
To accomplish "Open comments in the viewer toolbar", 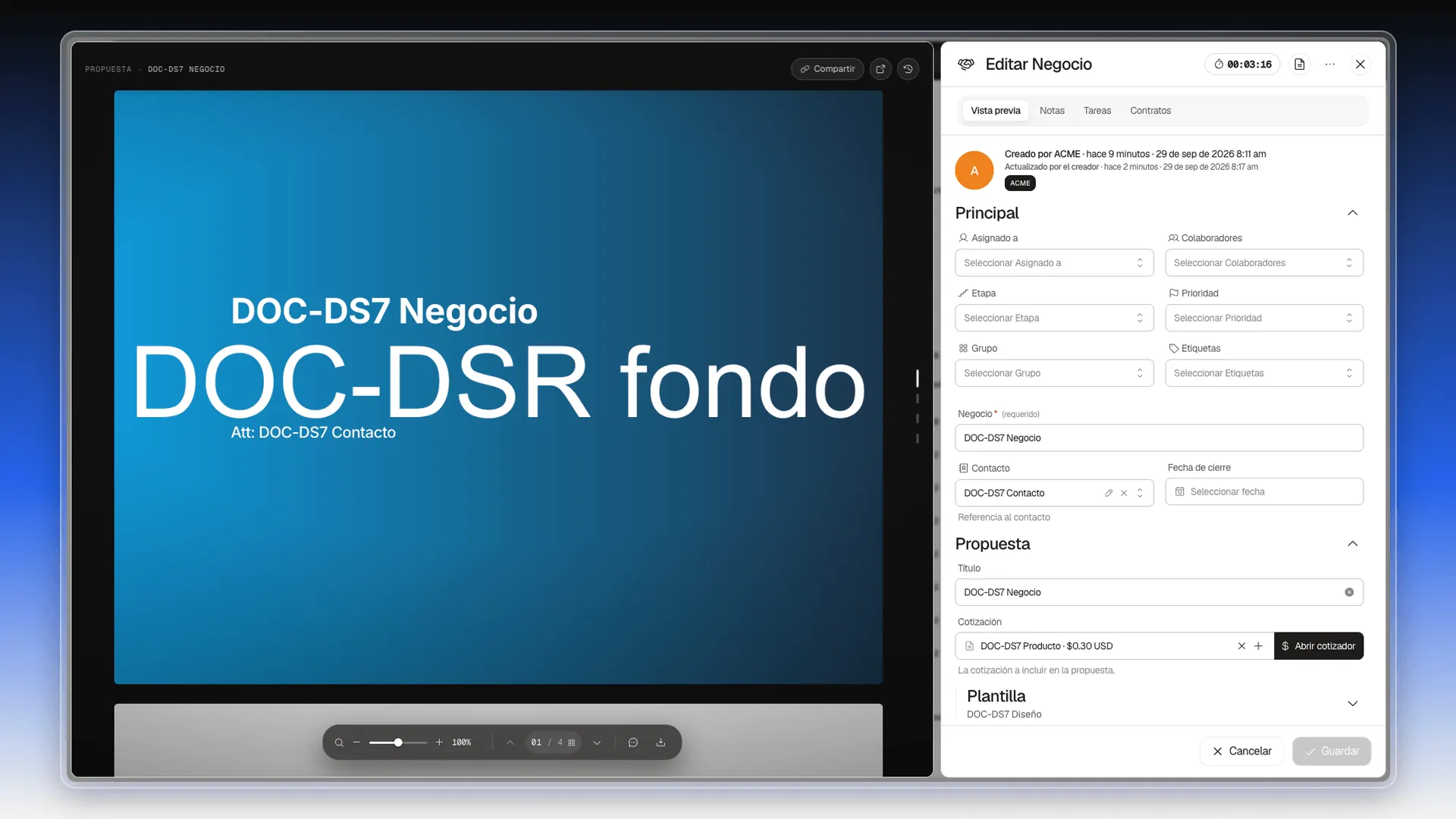I will 633,742.
